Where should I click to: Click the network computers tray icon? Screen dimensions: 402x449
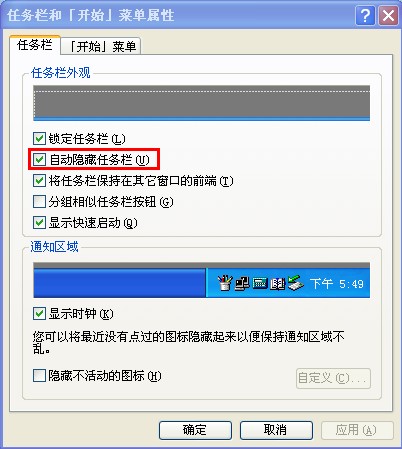coord(242,283)
